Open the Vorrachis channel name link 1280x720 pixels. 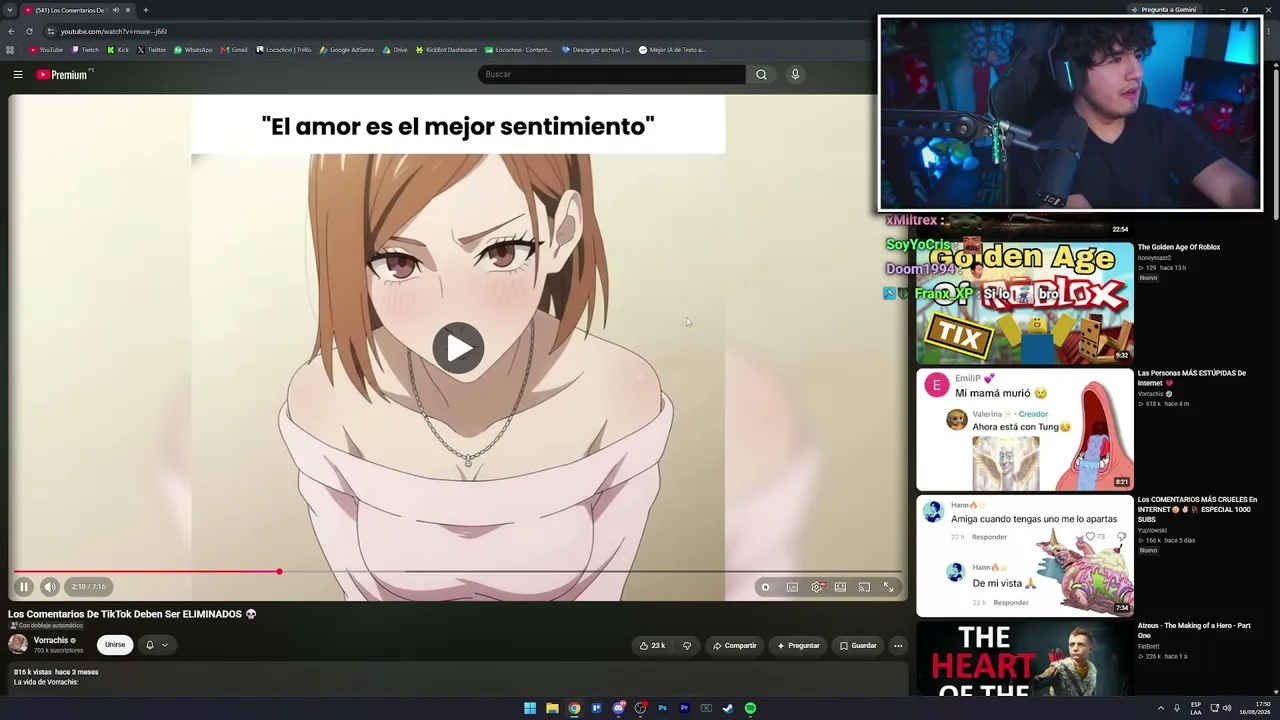[51, 640]
